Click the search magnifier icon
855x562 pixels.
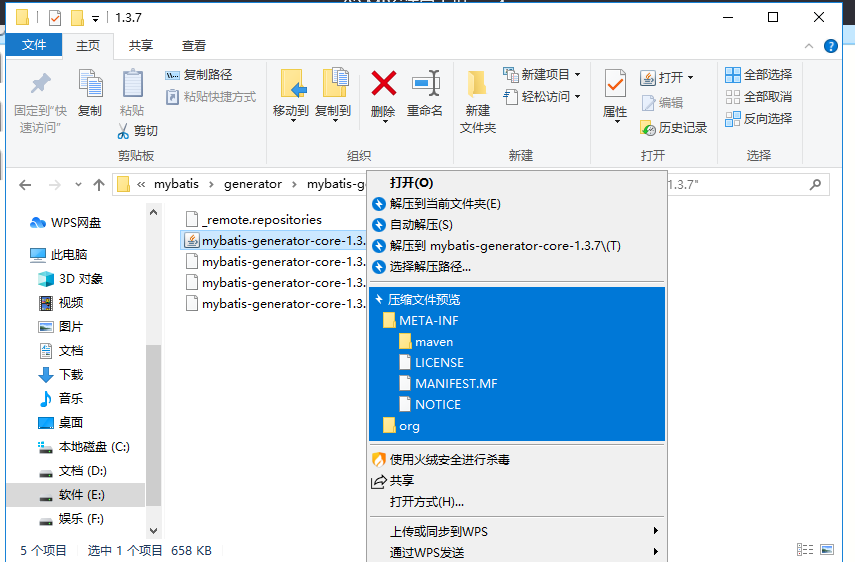pyautogui.click(x=815, y=184)
